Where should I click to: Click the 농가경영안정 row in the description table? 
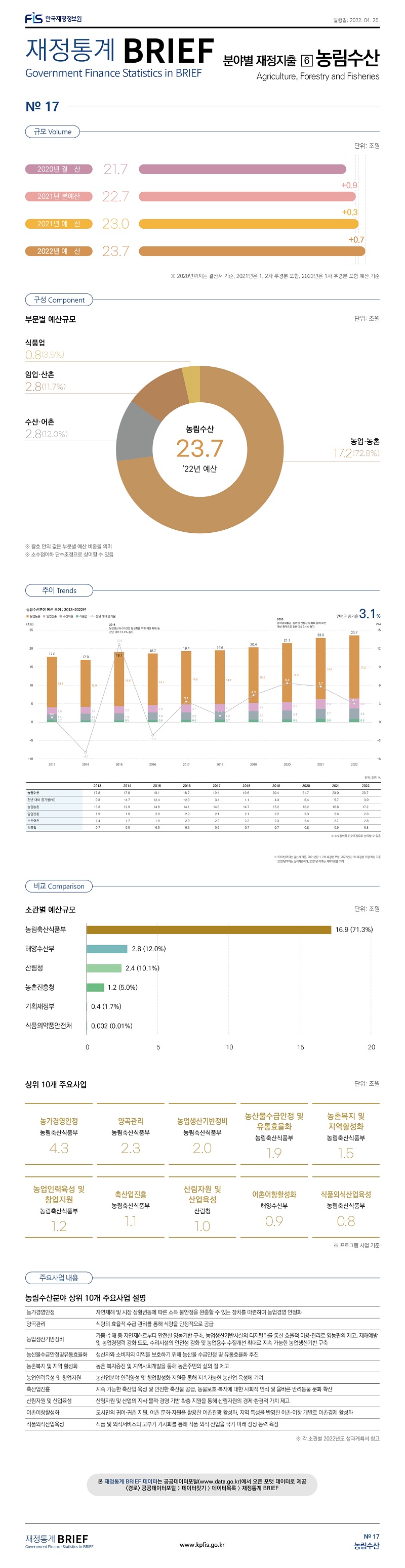[x=202, y=1312]
